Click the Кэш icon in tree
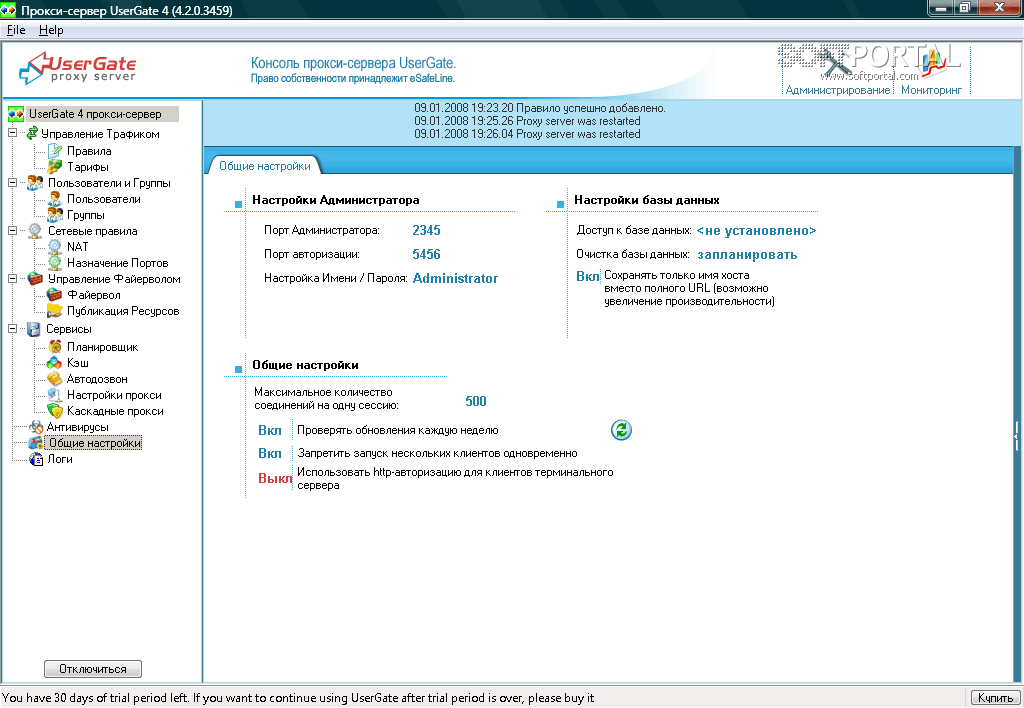 pos(55,362)
